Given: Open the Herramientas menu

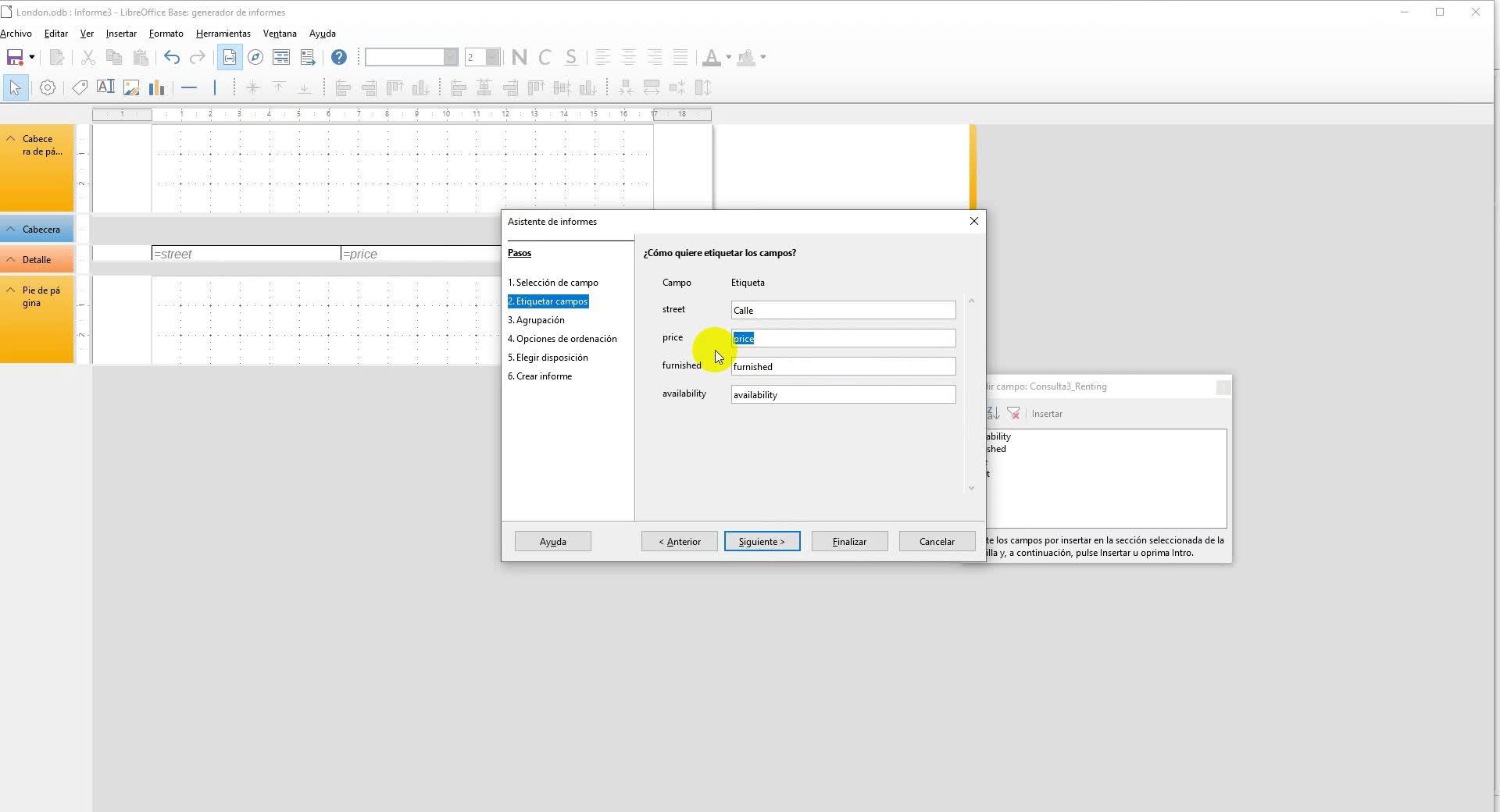Looking at the screenshot, I should click(x=223, y=34).
